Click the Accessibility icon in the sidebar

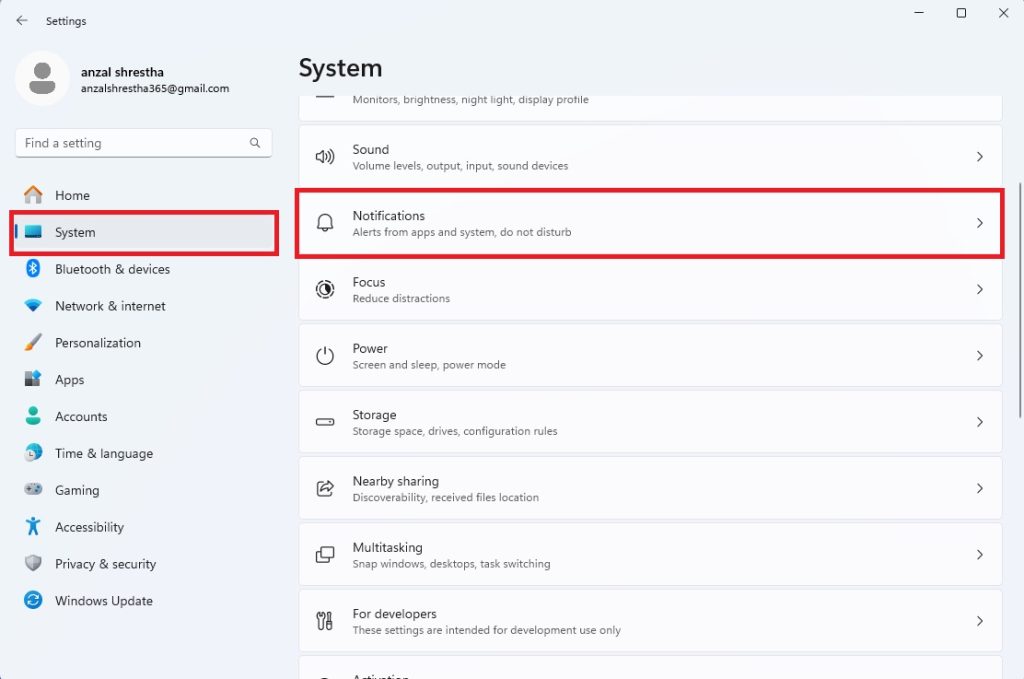coord(31,527)
